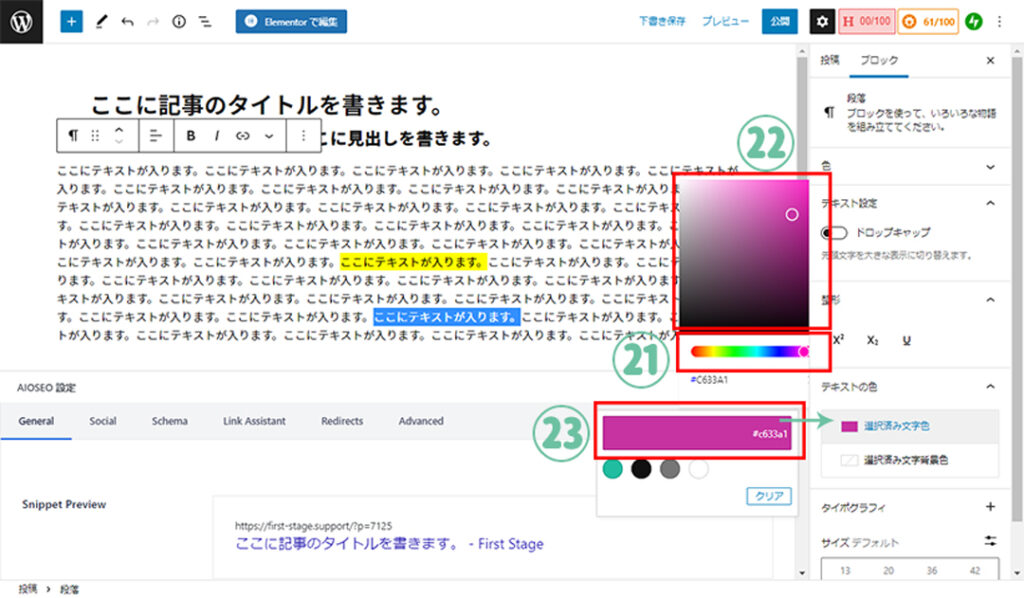This screenshot has height=598, width=1024.
Task: Insert a link using the link icon
Action: coord(242,135)
